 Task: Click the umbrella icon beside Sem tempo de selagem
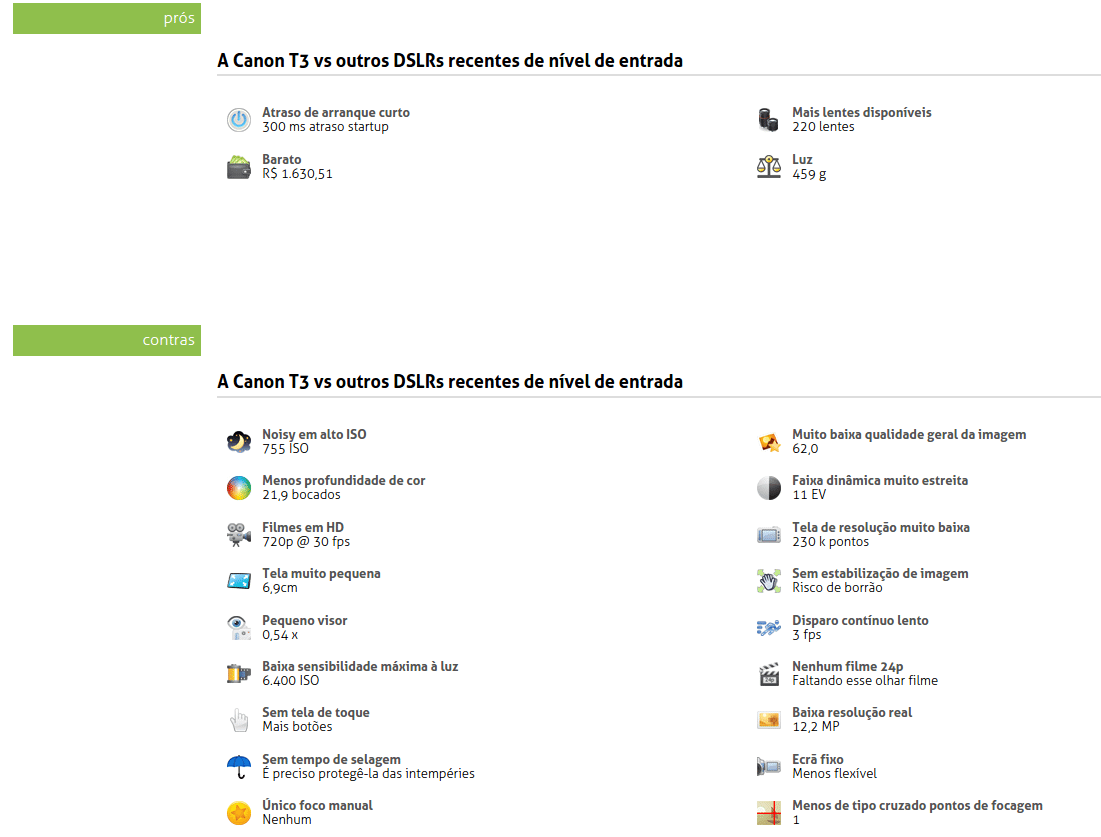[x=239, y=767]
